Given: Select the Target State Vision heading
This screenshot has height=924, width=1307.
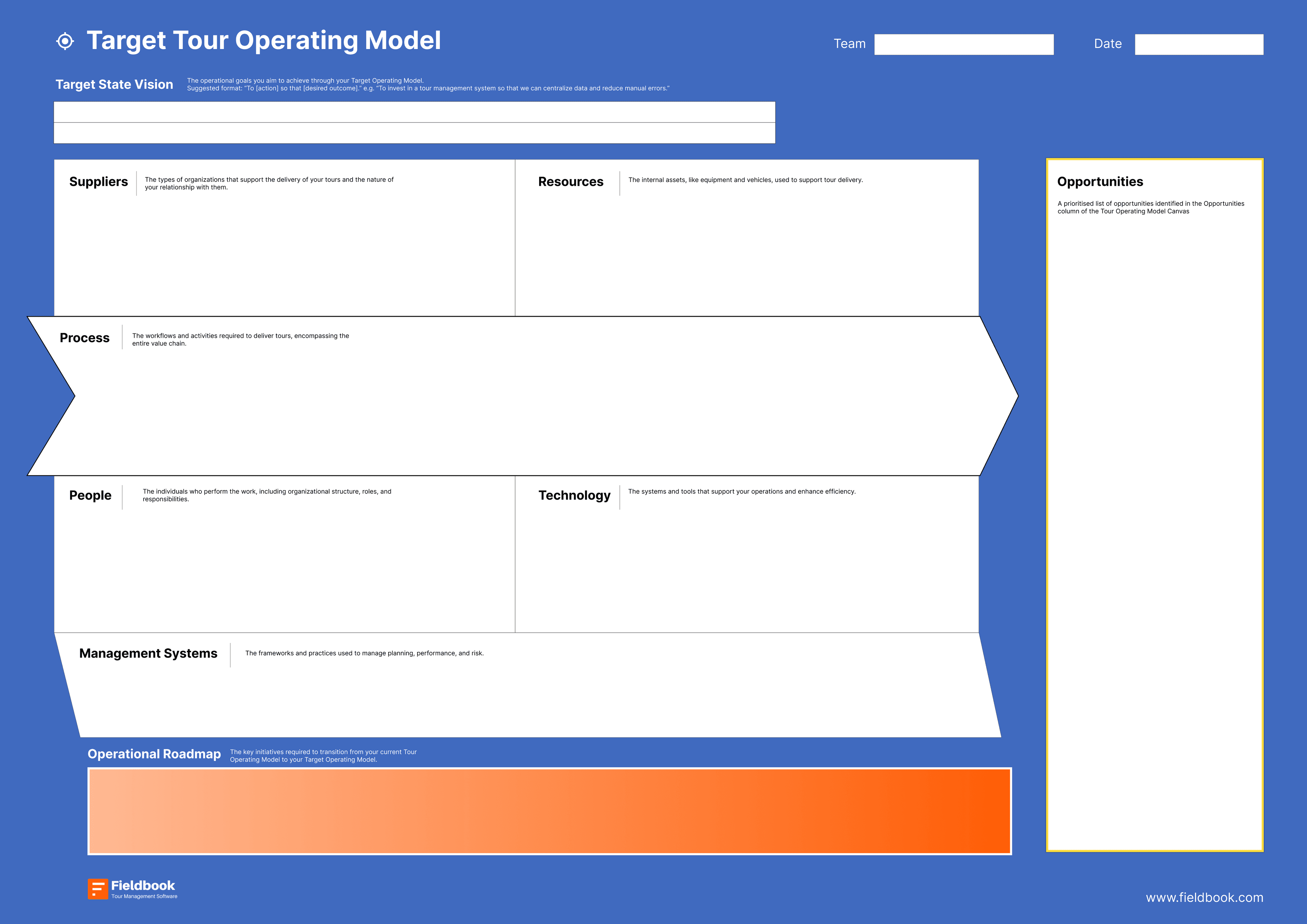Looking at the screenshot, I should click(x=114, y=84).
